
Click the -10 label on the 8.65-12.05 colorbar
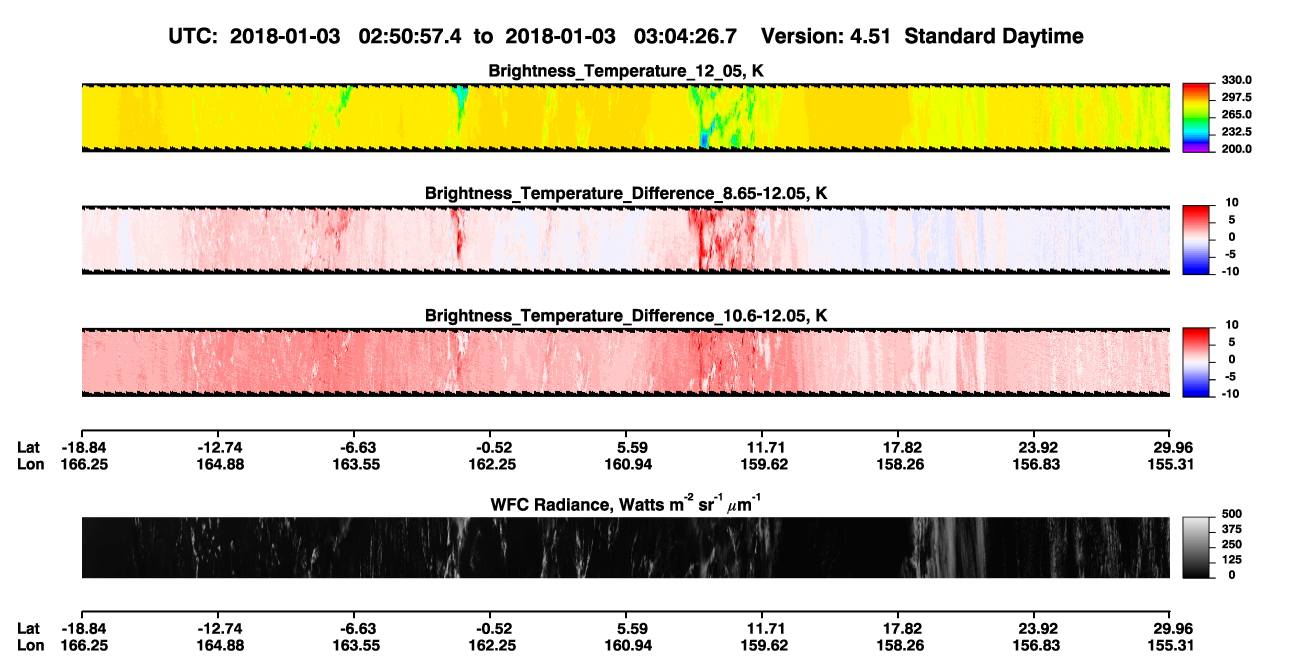[1230, 271]
